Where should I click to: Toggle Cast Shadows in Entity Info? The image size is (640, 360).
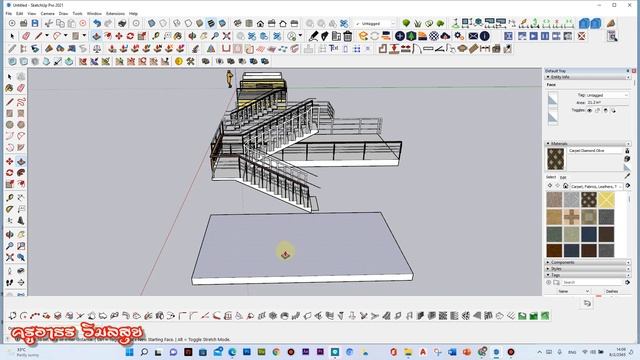(613, 111)
